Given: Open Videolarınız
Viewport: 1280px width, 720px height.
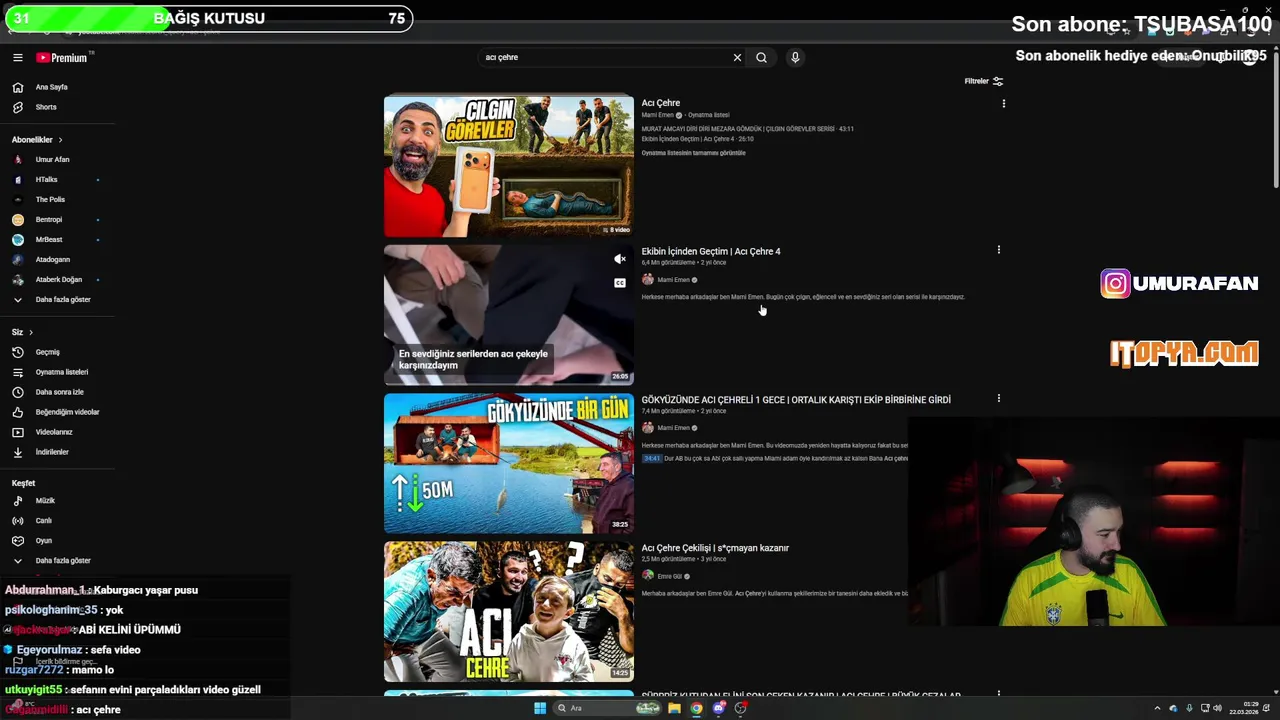Looking at the screenshot, I should [x=54, y=432].
